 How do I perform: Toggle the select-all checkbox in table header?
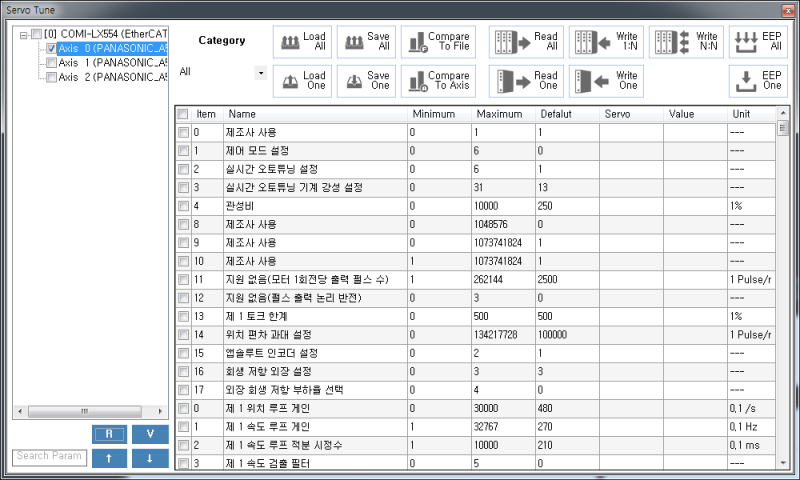pyautogui.click(x=183, y=114)
